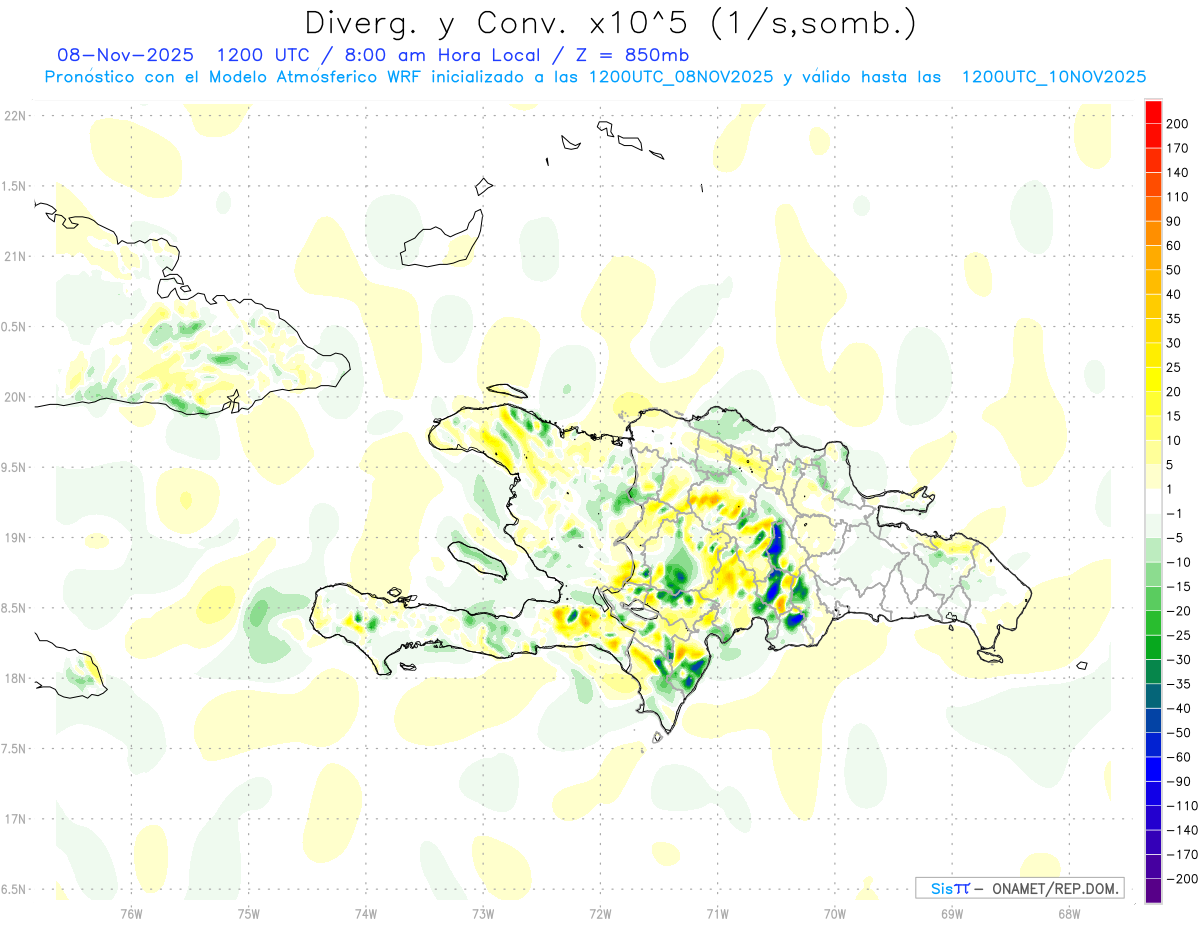Click the '21N' latitude label
Viewport: 1200px width, 927px height.
(15, 256)
